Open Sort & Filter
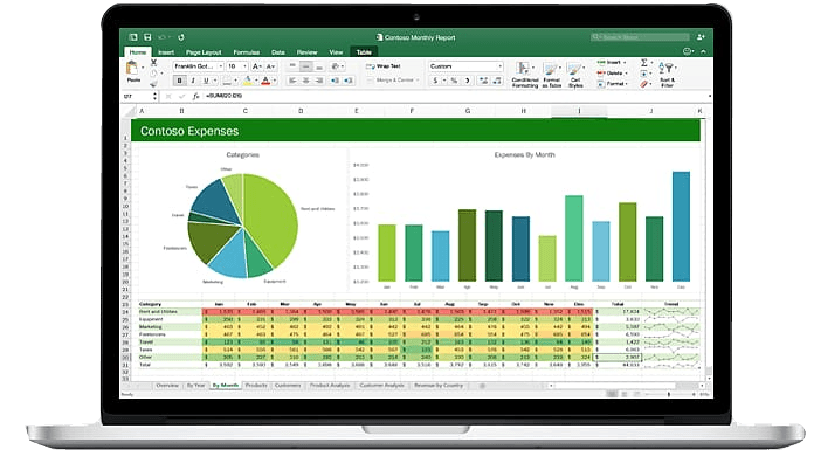The height and width of the screenshot is (456, 834). tap(667, 74)
